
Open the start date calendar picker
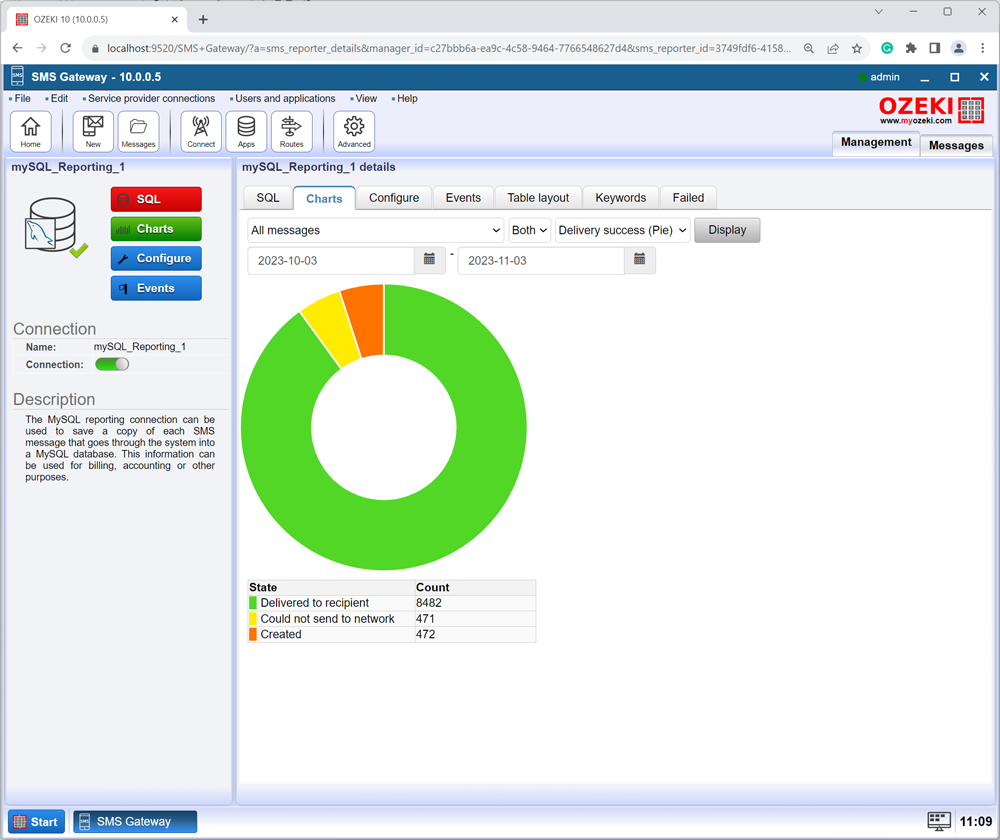[x=429, y=260]
